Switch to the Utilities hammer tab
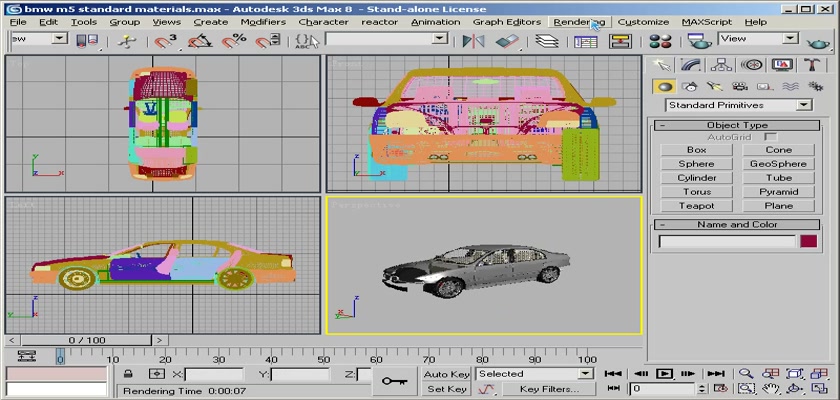Screen dimensions: 840x400 point(812,65)
